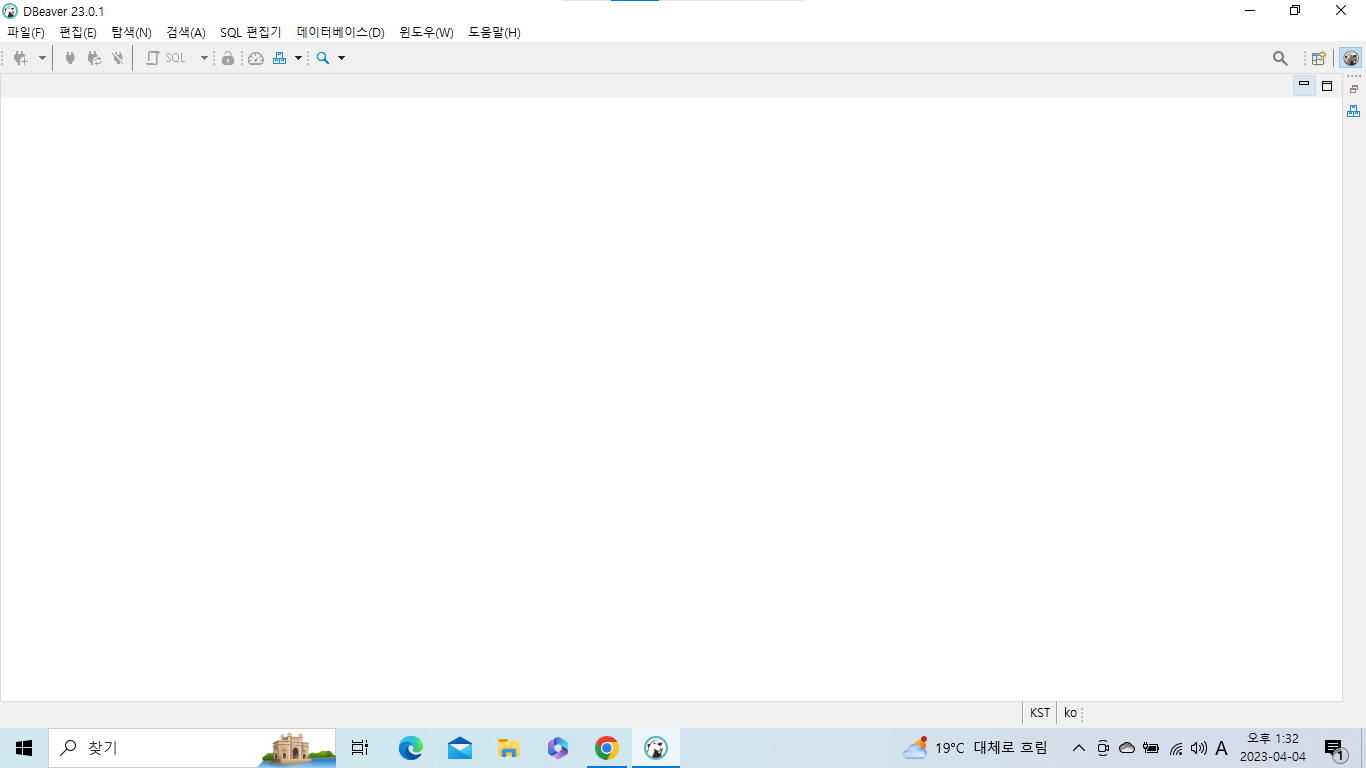Open the dropdown beside blue boxes icon

(x=298, y=58)
